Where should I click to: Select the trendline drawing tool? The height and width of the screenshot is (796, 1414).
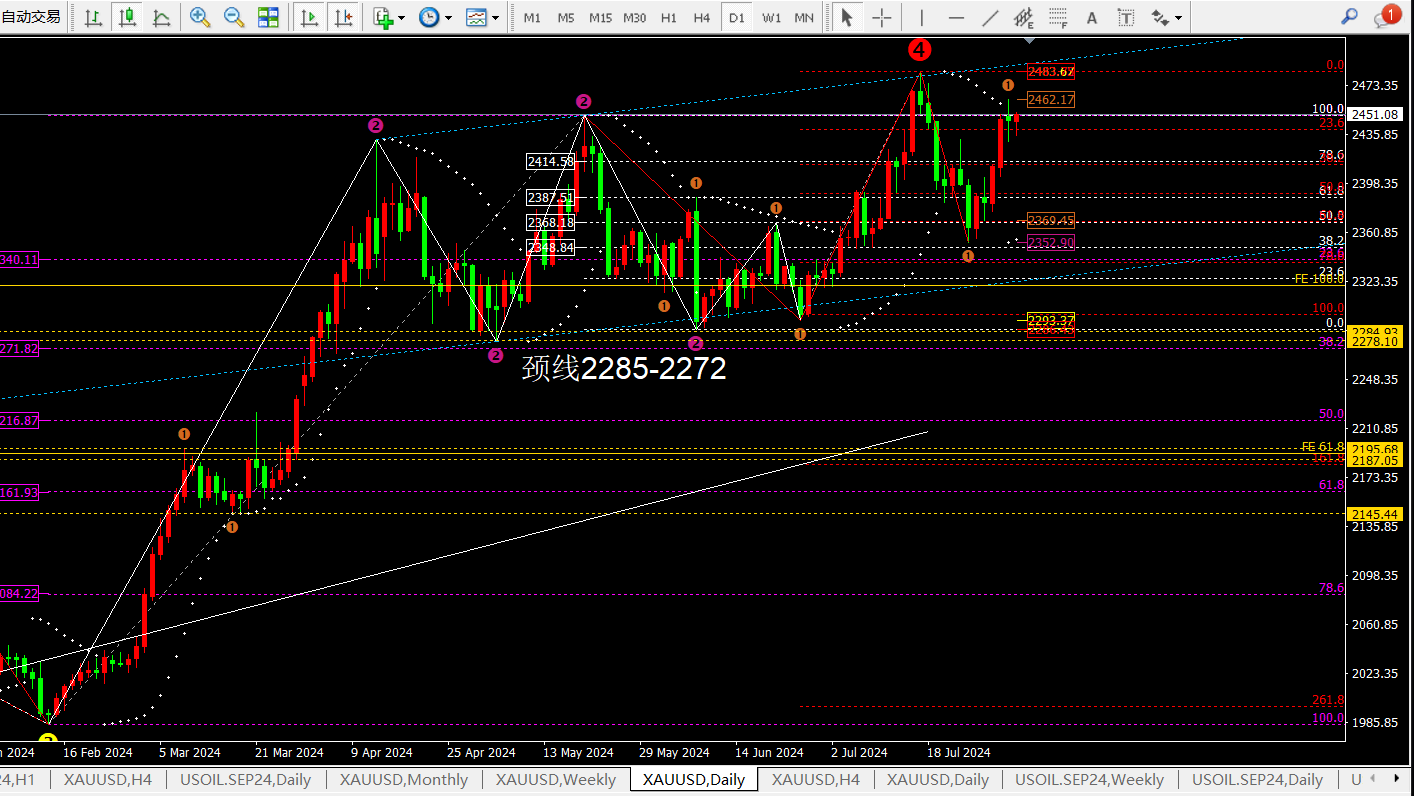pyautogui.click(x=989, y=17)
